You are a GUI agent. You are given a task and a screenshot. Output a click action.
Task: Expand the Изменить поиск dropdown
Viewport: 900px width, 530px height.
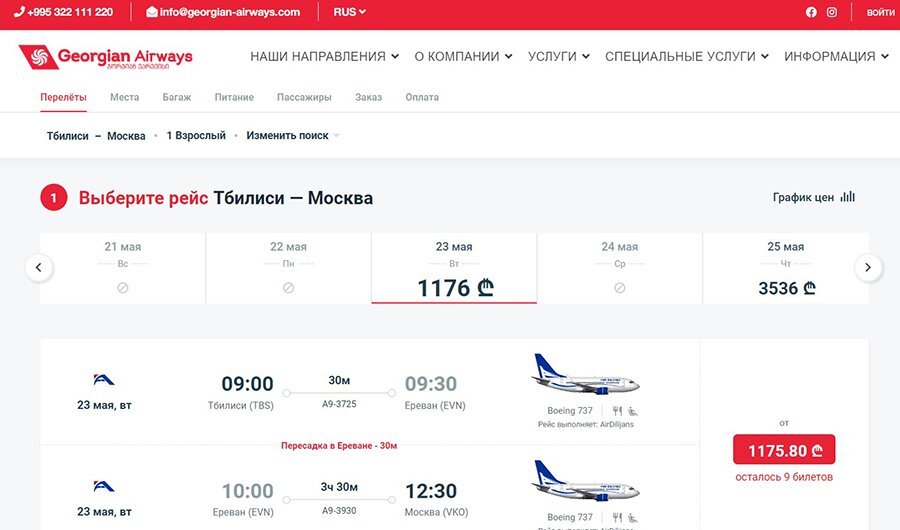coord(293,136)
